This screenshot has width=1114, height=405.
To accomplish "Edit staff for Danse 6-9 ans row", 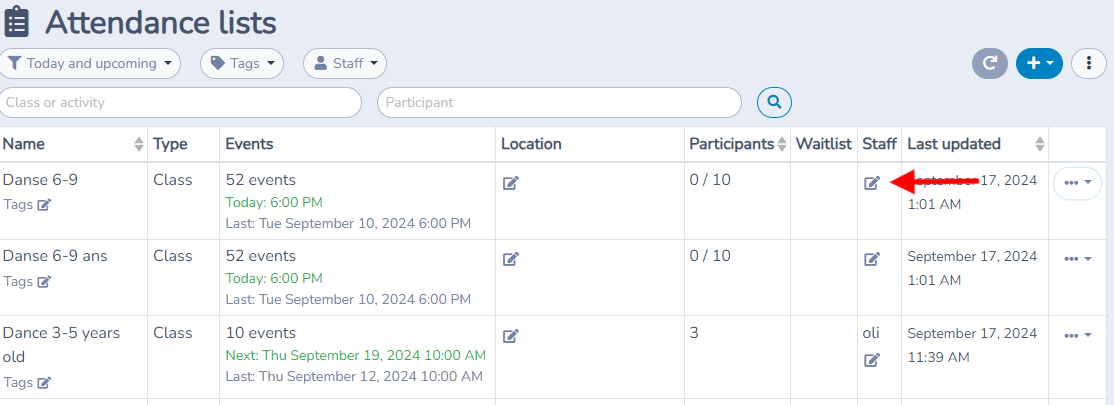I will tap(872, 259).
